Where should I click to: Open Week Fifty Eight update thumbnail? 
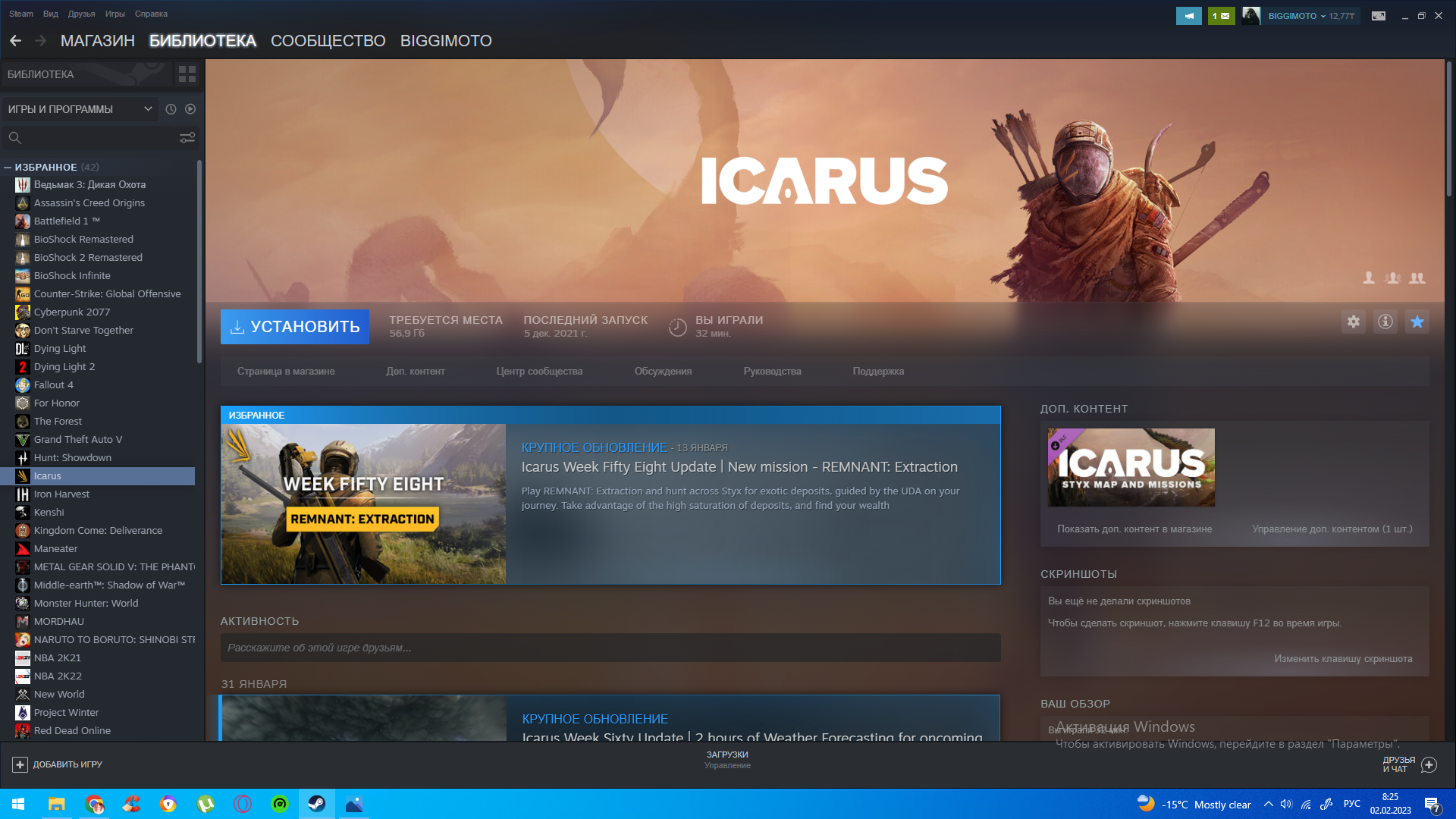[363, 504]
